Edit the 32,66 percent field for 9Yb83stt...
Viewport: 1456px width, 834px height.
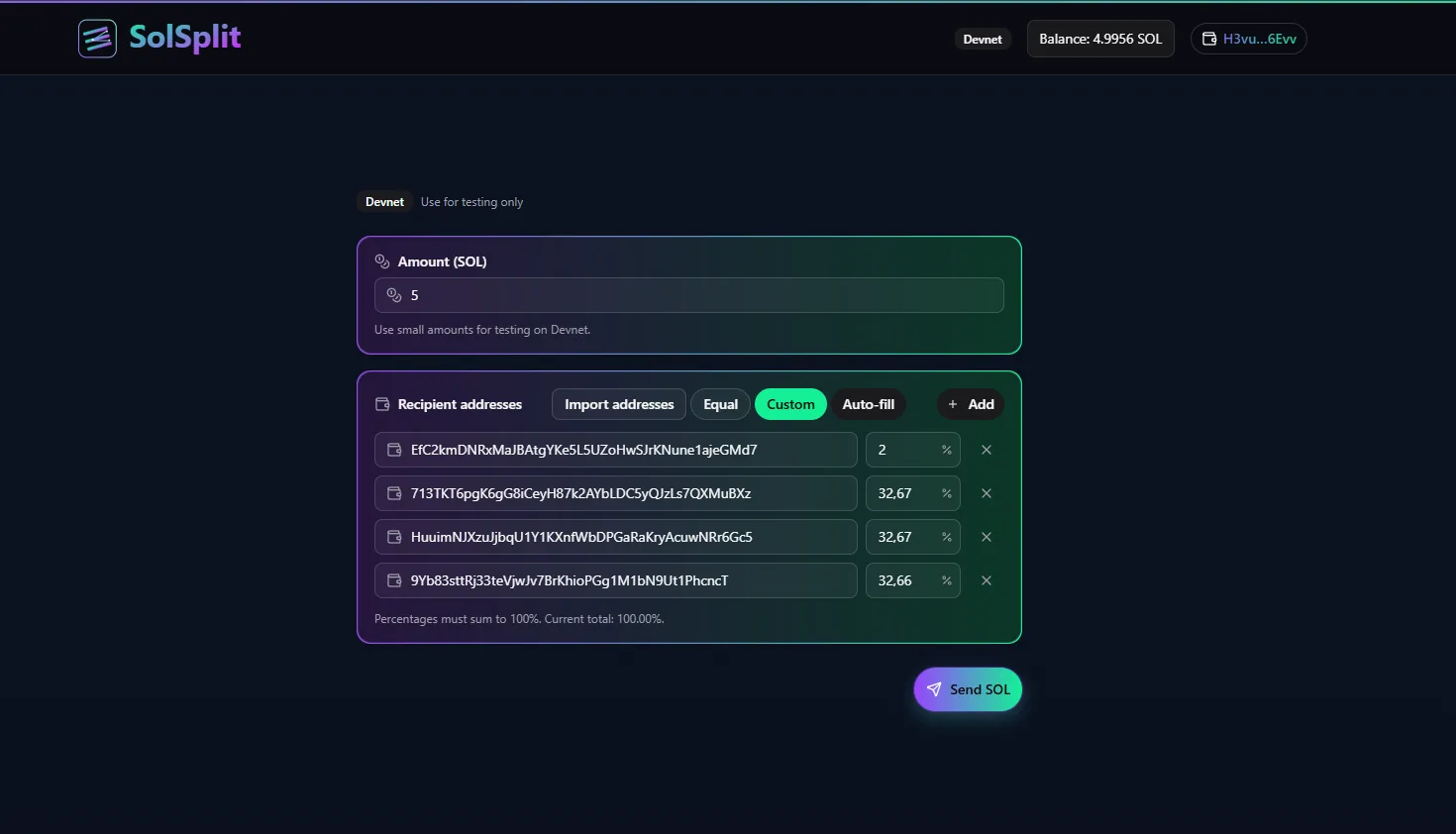(913, 580)
